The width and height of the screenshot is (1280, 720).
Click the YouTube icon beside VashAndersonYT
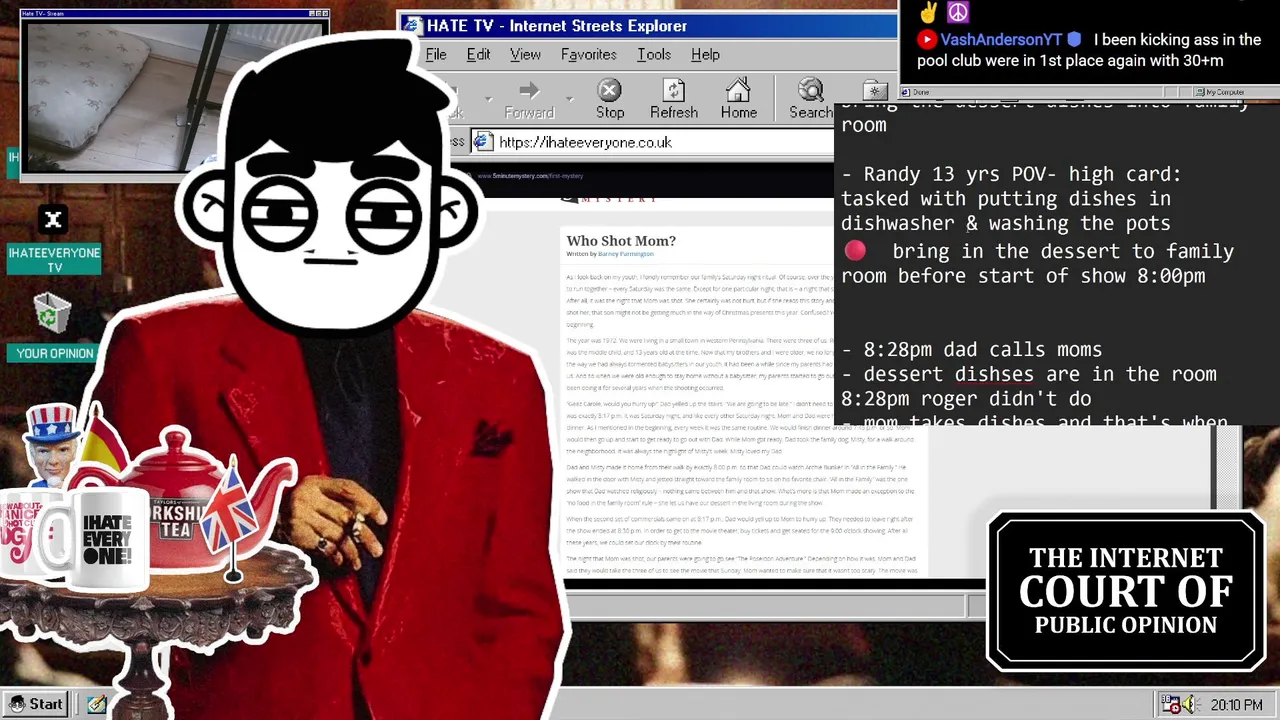coord(927,40)
